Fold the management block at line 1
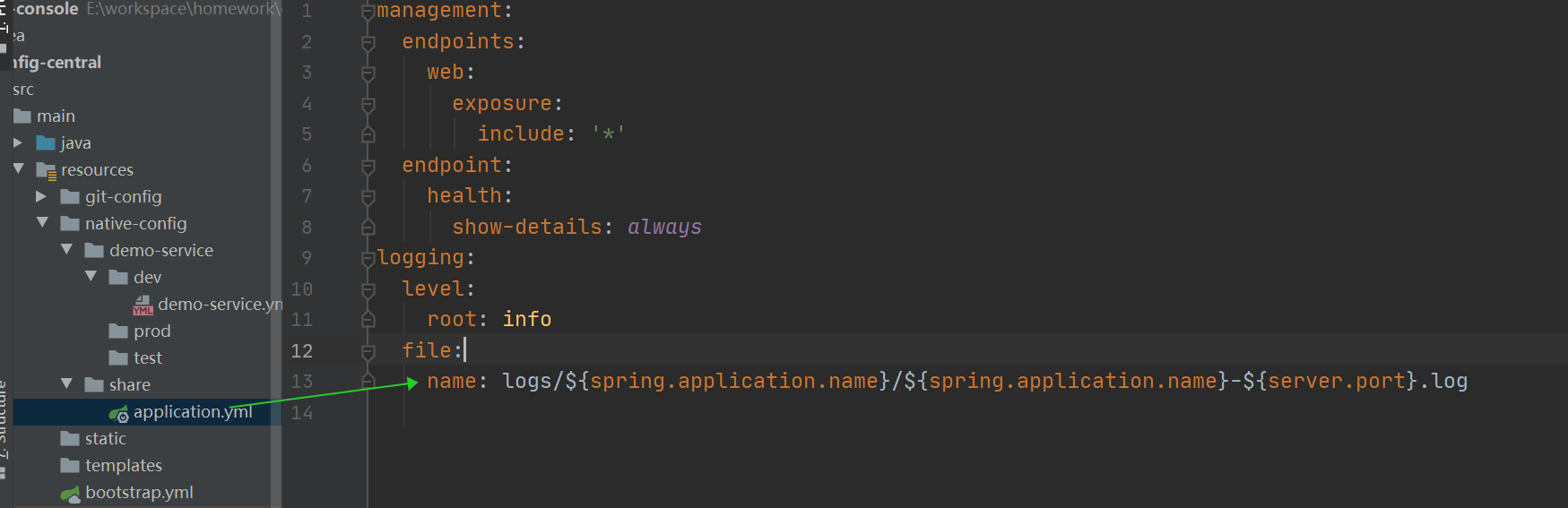Image resolution: width=1568 pixels, height=508 pixels. 368,12
